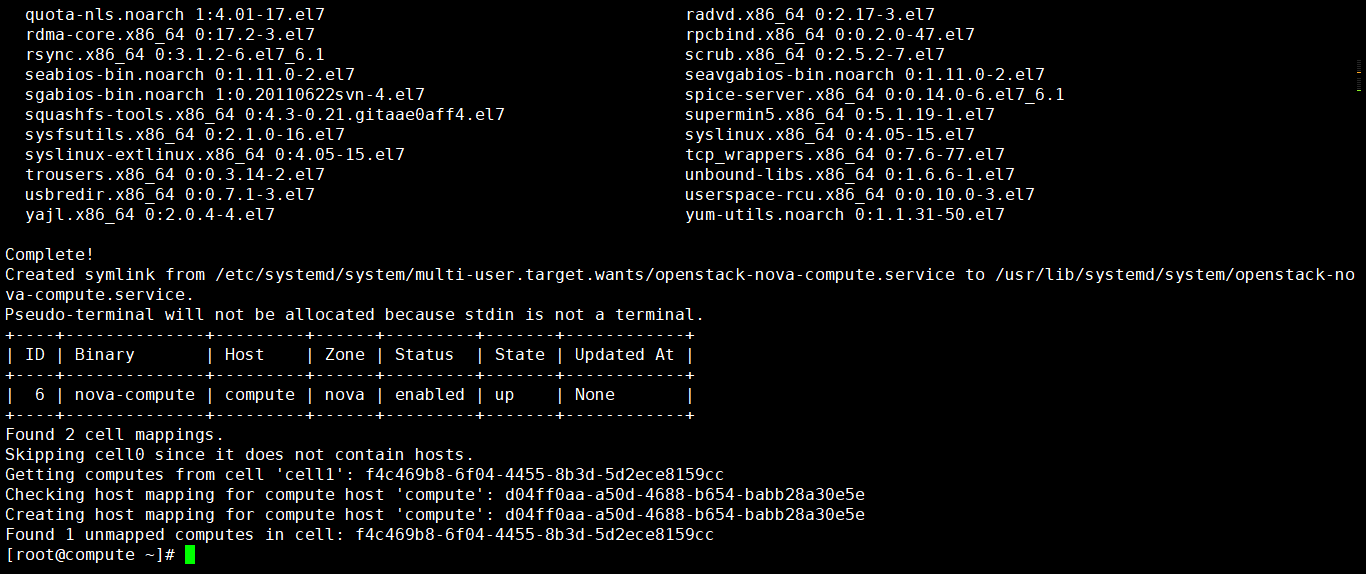Click the green indicator mark at right edge
Screen dimensions: 1366x574
pos(1359,90)
